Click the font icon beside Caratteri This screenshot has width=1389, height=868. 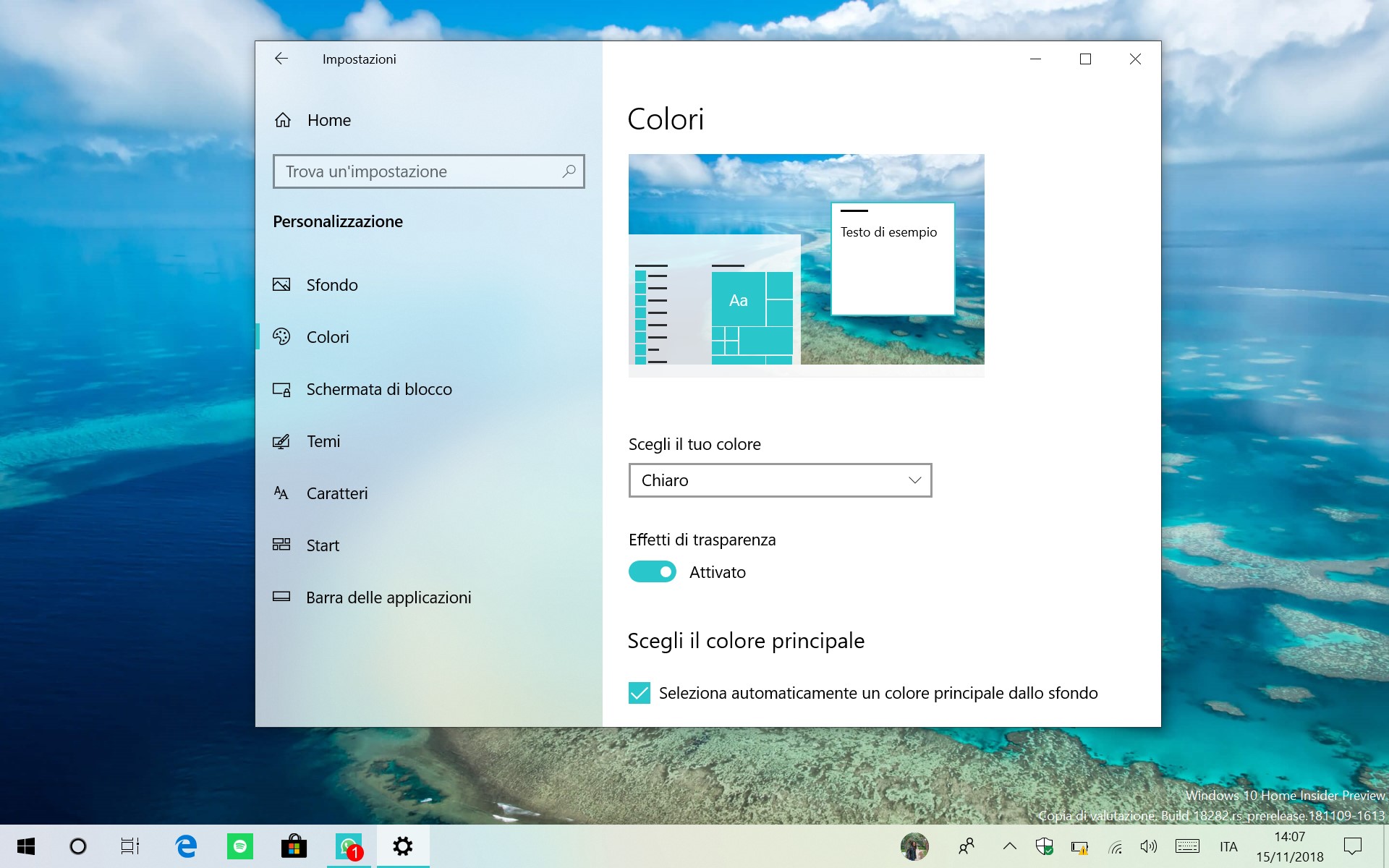[281, 493]
